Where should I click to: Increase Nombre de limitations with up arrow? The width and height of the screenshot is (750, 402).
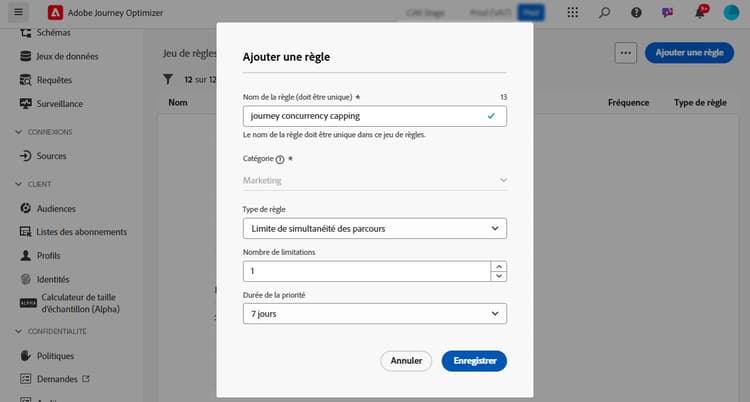point(499,267)
